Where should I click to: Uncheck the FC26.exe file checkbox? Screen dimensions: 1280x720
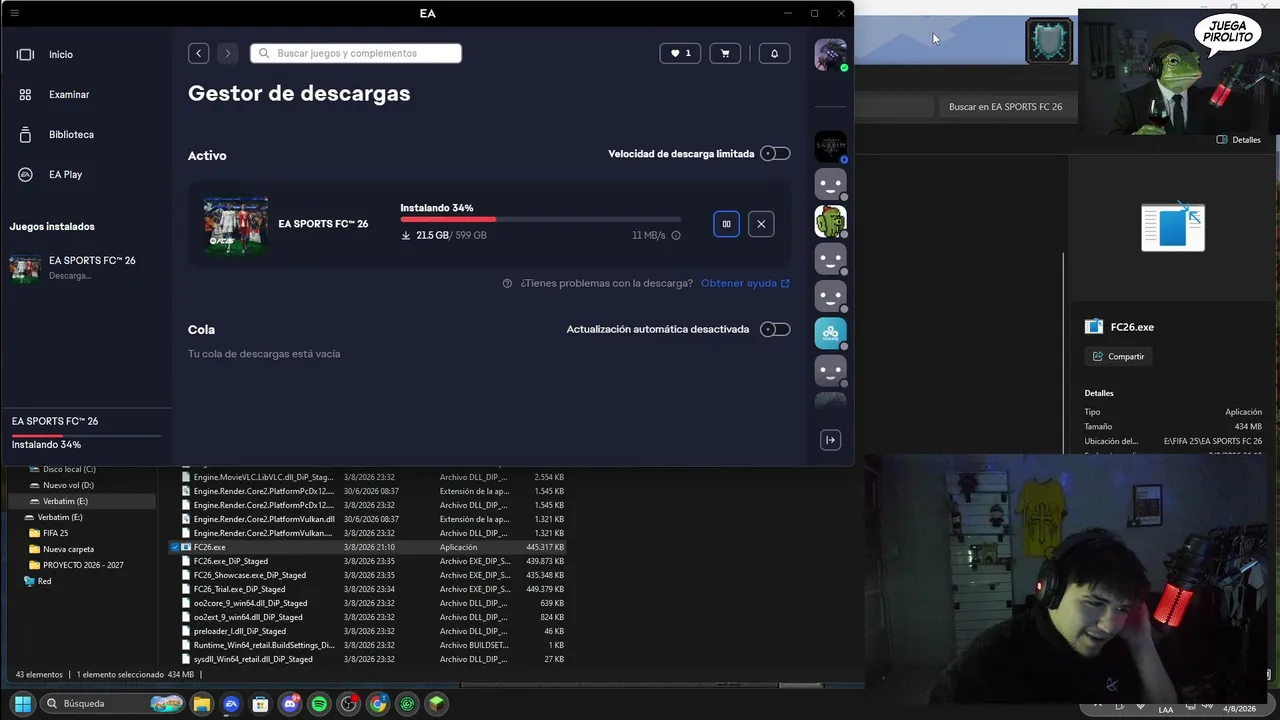[x=175, y=548]
